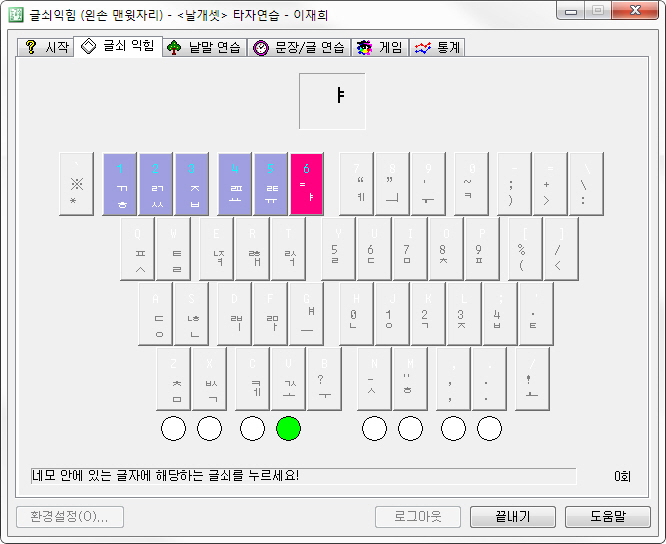This screenshot has width=666, height=544.
Task: Open the 시작 tab
Action: pyautogui.click(x=46, y=47)
